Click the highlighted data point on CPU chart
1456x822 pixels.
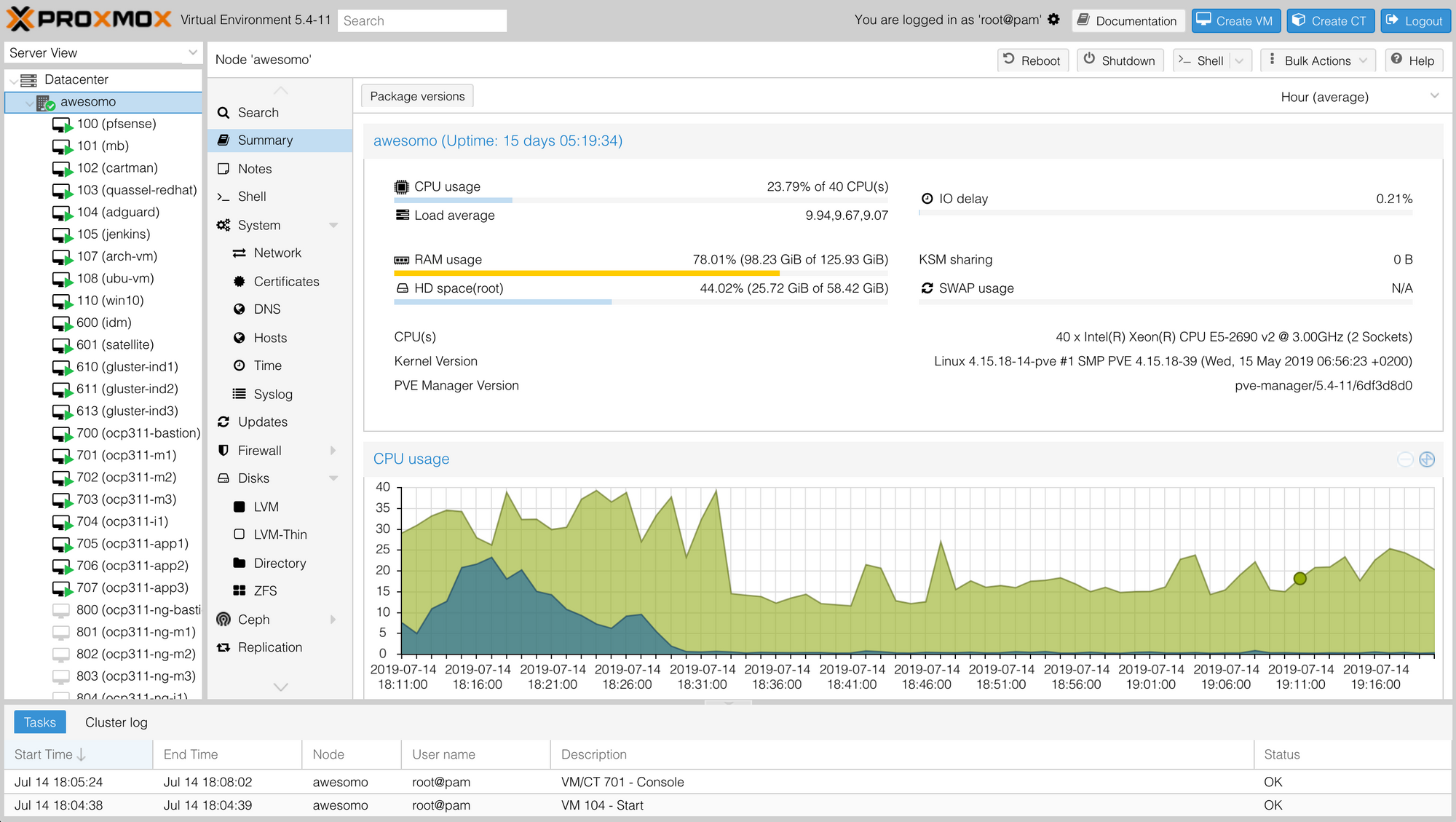pyautogui.click(x=1299, y=579)
